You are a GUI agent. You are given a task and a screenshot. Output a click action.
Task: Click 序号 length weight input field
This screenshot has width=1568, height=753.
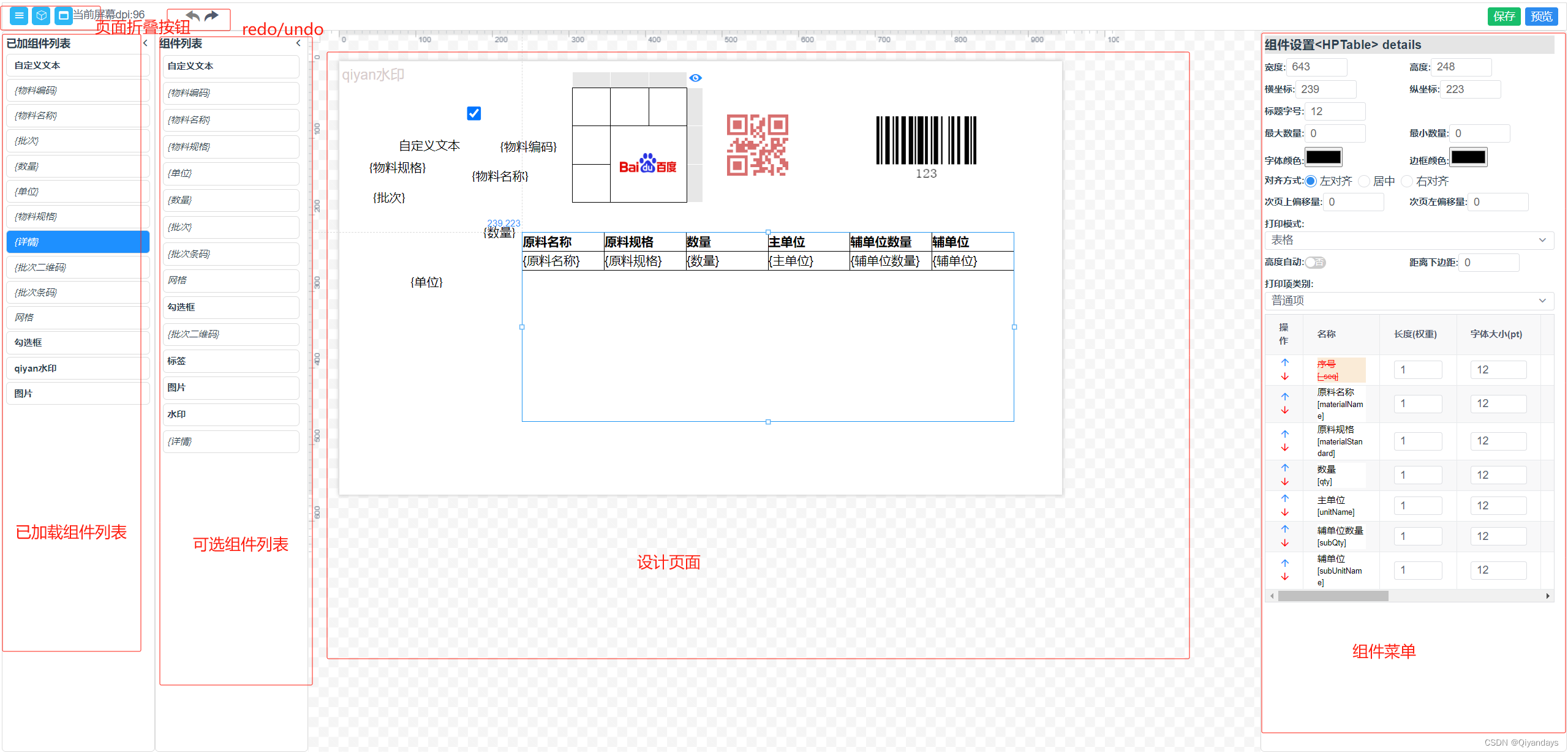(1417, 370)
